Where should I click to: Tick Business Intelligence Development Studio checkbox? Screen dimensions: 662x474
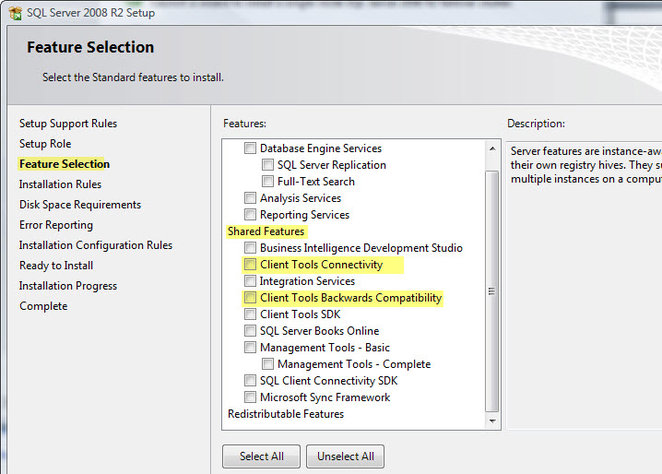point(250,247)
